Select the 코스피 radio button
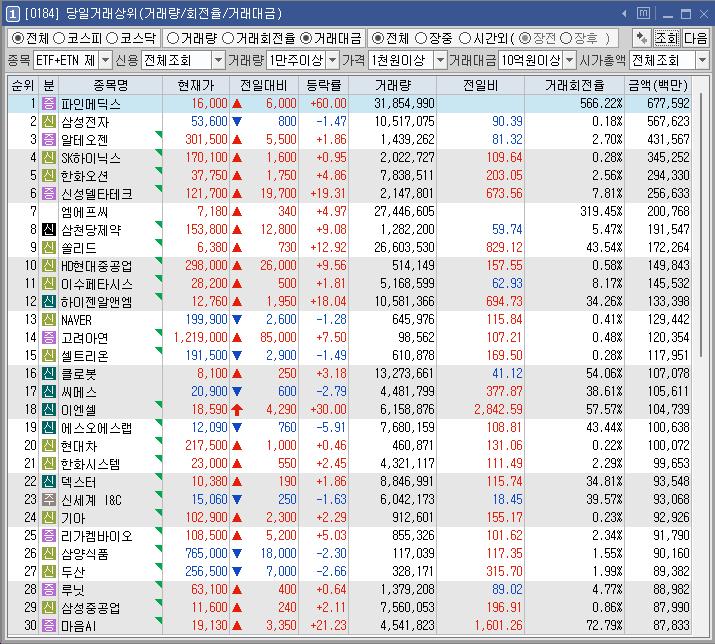 [x=59, y=38]
